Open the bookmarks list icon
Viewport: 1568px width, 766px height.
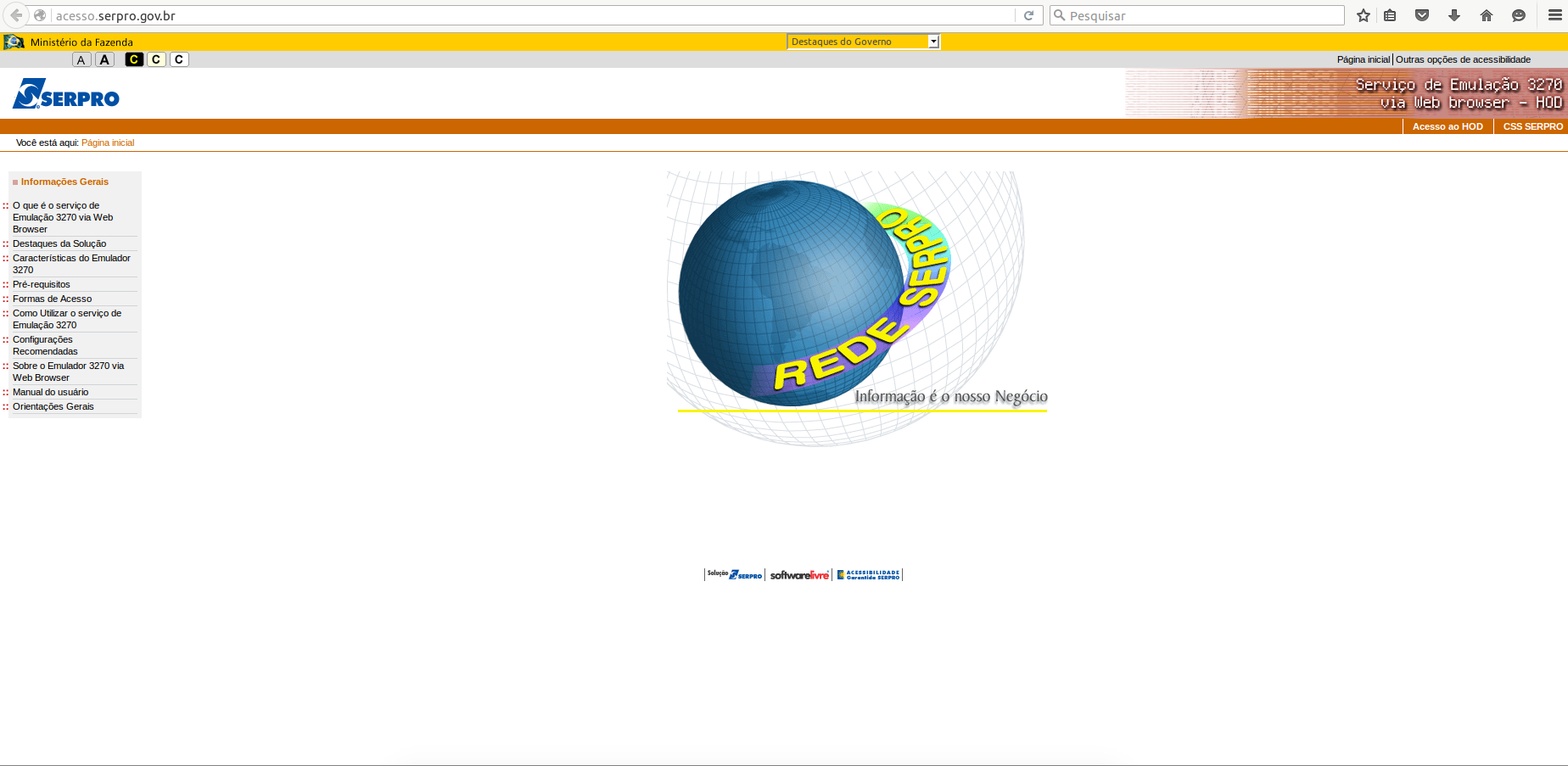tap(1390, 15)
